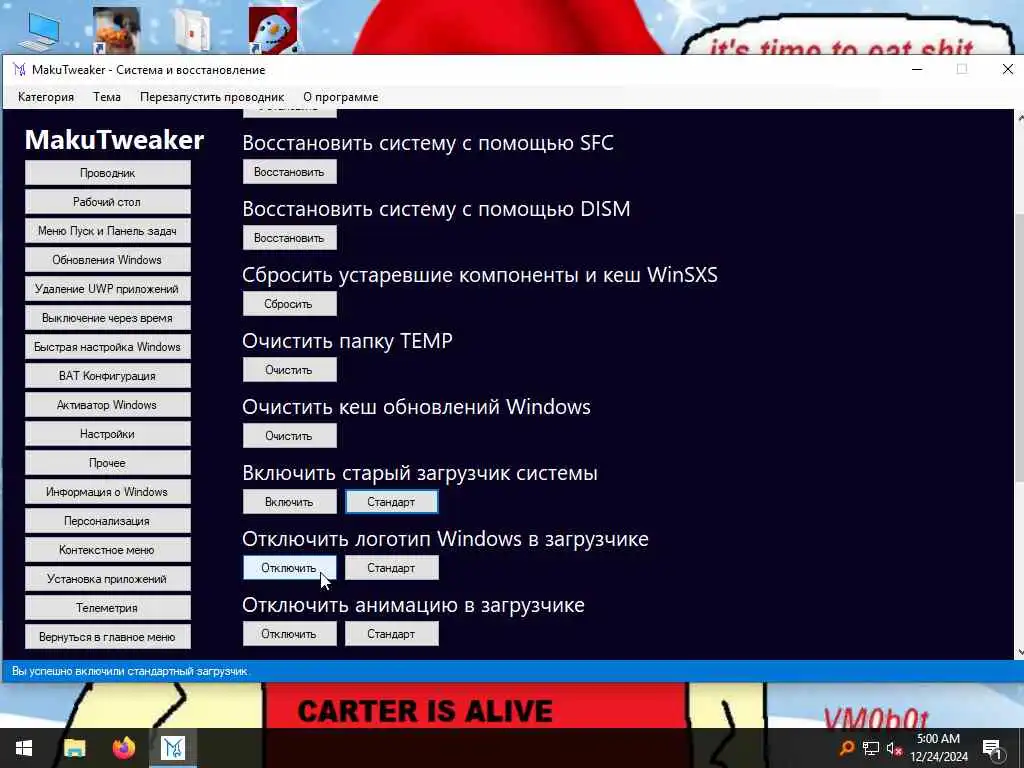Screen dimensions: 1024x768
Task: Open the Категория menu
Action: pyautogui.click(x=46, y=97)
